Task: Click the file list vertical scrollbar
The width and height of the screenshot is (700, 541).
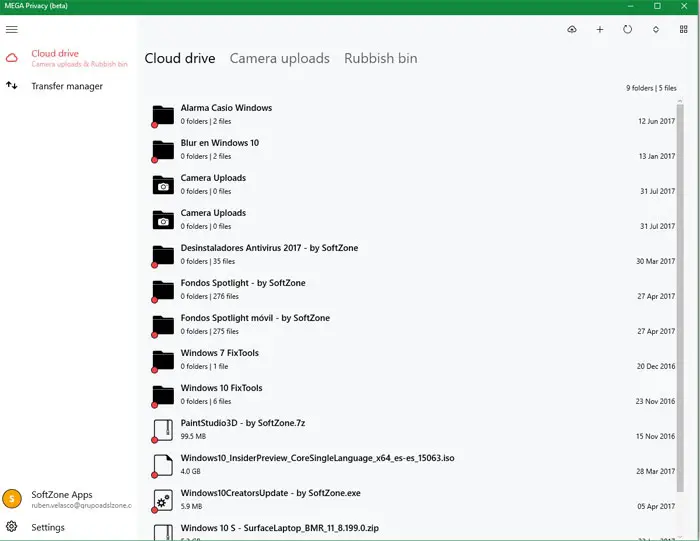Action: (681, 300)
